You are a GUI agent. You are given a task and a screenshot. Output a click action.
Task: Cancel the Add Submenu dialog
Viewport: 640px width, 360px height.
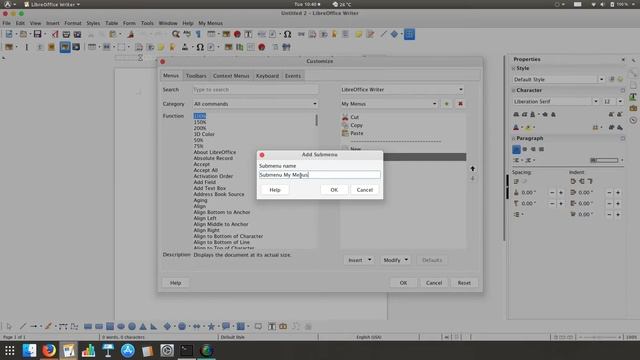[364, 190]
